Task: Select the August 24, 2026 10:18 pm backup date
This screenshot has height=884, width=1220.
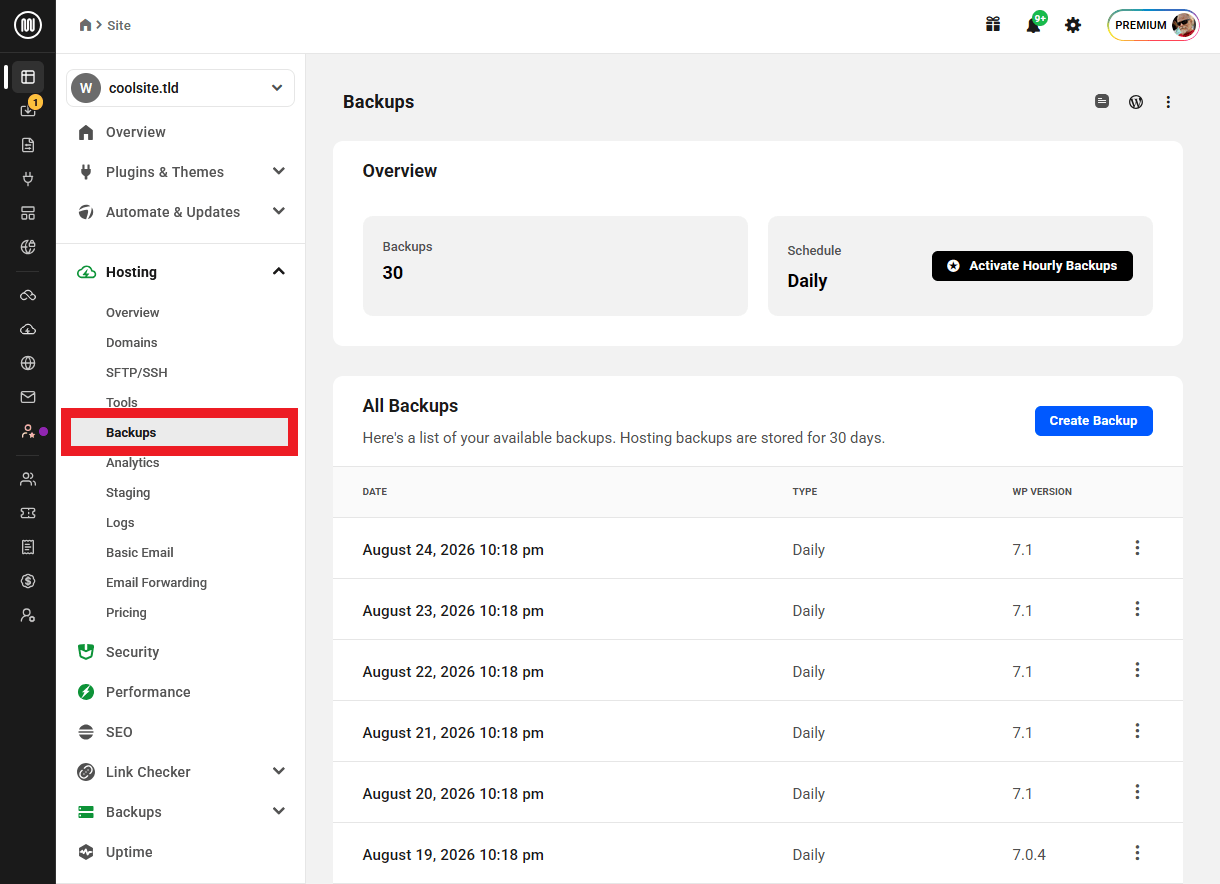Action: [x=453, y=550]
